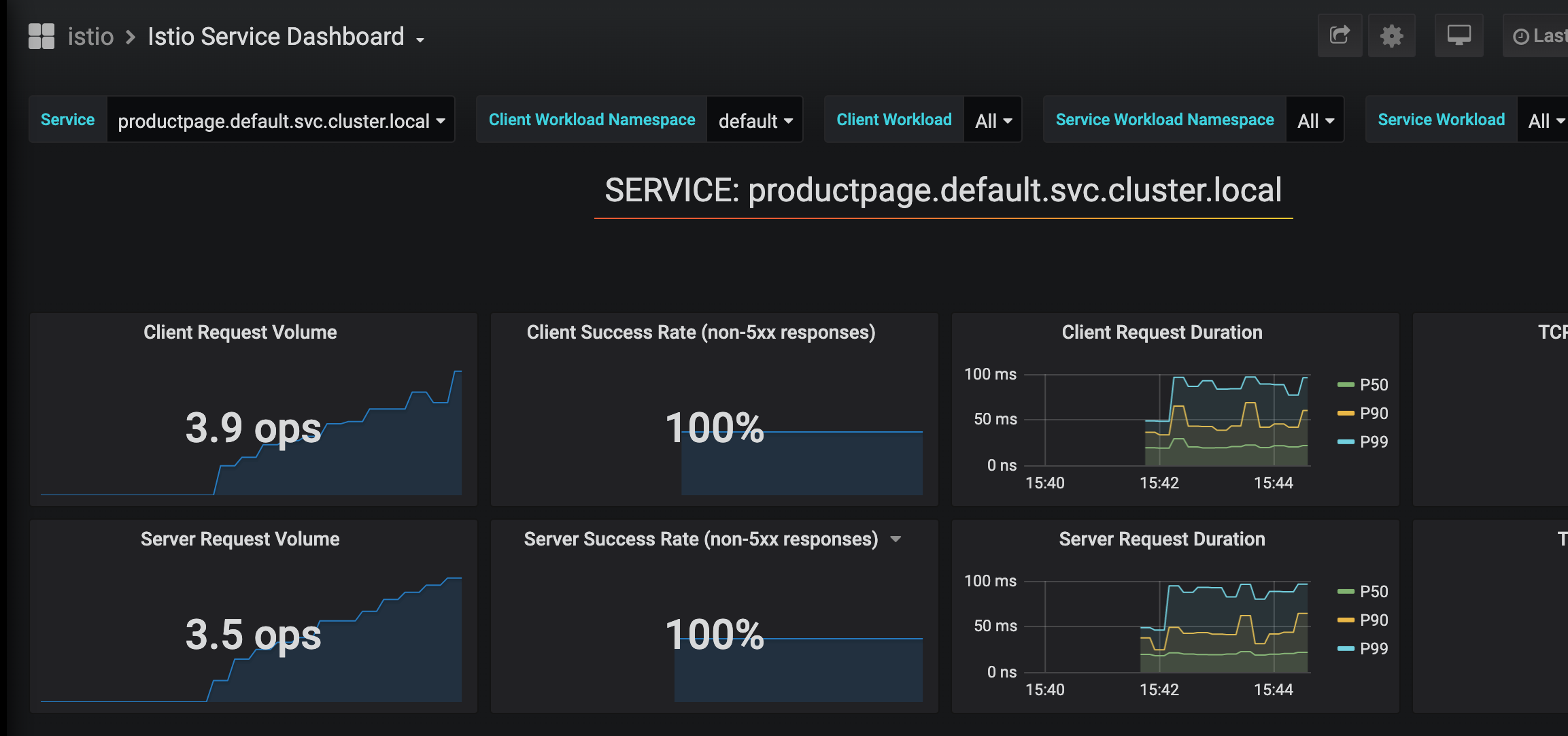Screen dimensions: 1568x736
Task: Expand the Service Workload All dropdown
Action: 1544,120
